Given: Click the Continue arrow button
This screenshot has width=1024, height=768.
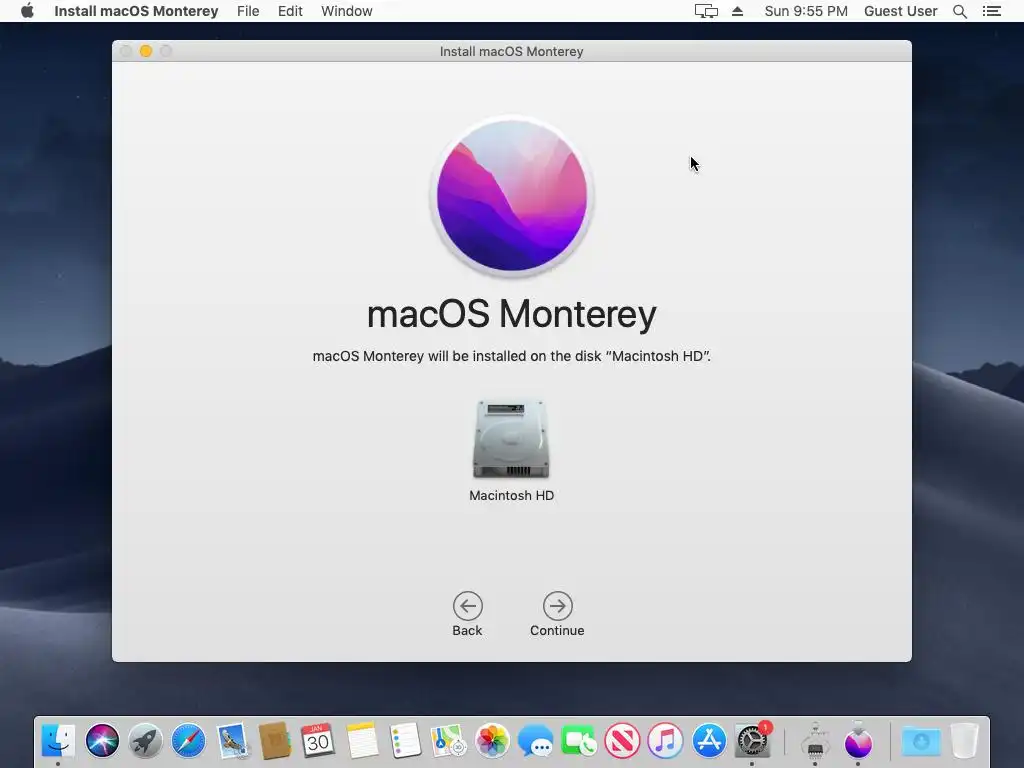Looking at the screenshot, I should 557,606.
